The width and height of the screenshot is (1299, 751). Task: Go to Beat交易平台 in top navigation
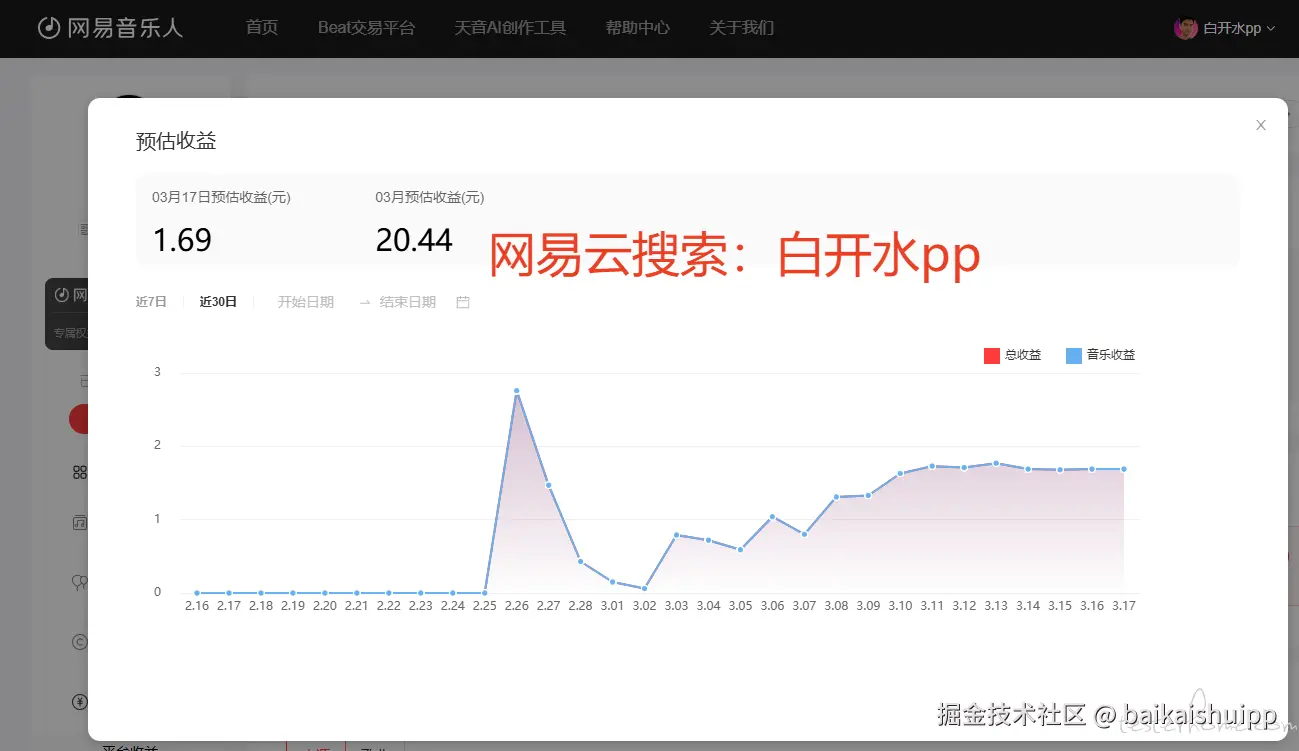366,28
